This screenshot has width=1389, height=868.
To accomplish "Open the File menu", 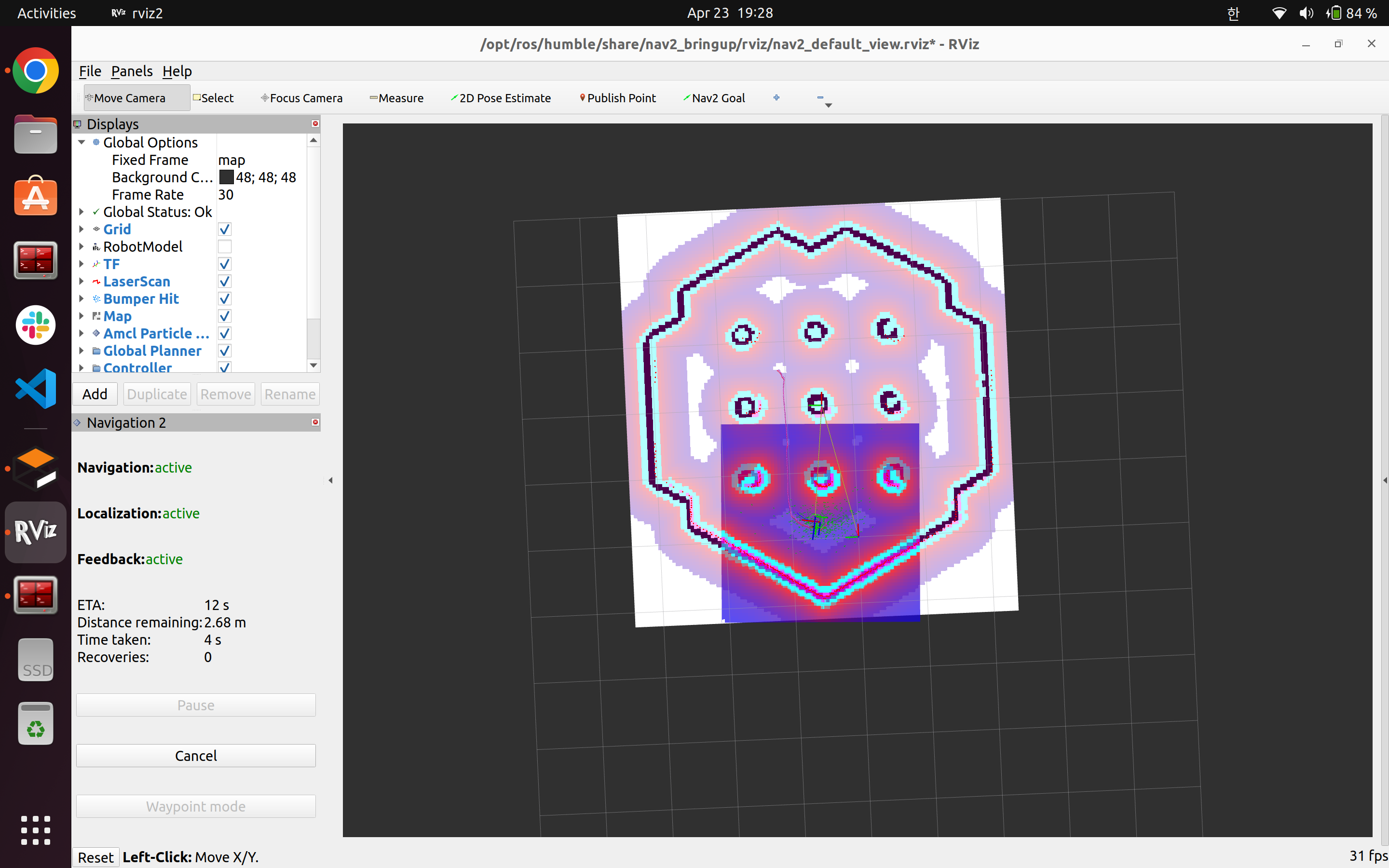I will pos(90,71).
